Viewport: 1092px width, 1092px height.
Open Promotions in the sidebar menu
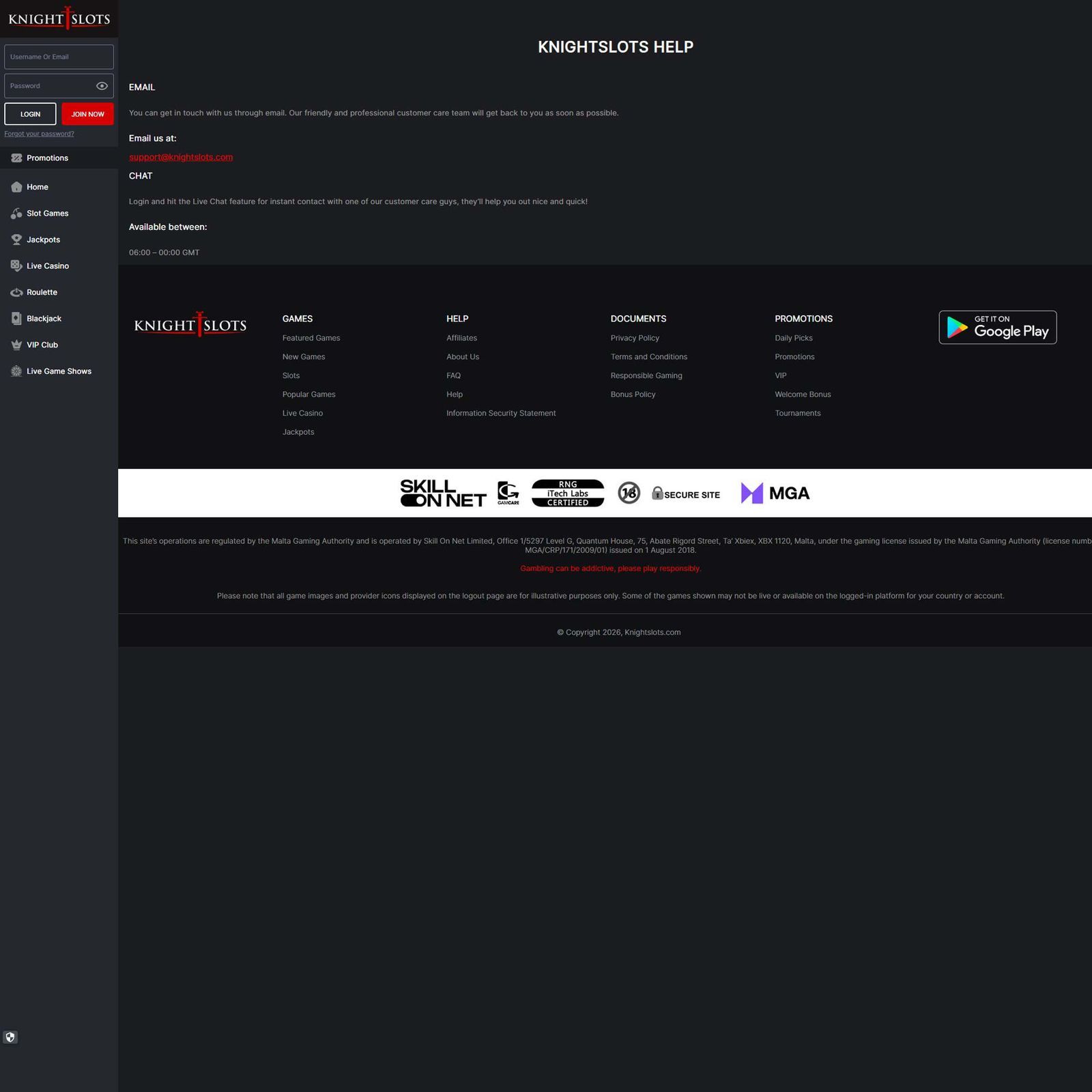pos(59,158)
